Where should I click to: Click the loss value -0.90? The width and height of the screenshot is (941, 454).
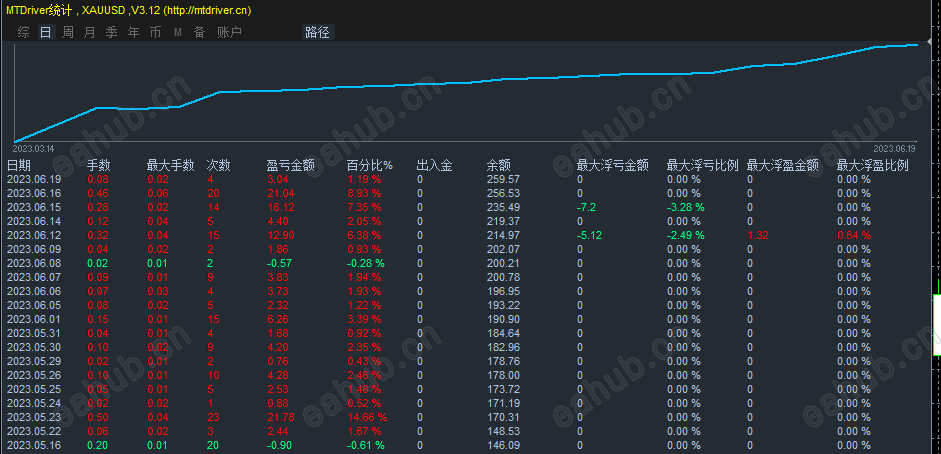279,445
